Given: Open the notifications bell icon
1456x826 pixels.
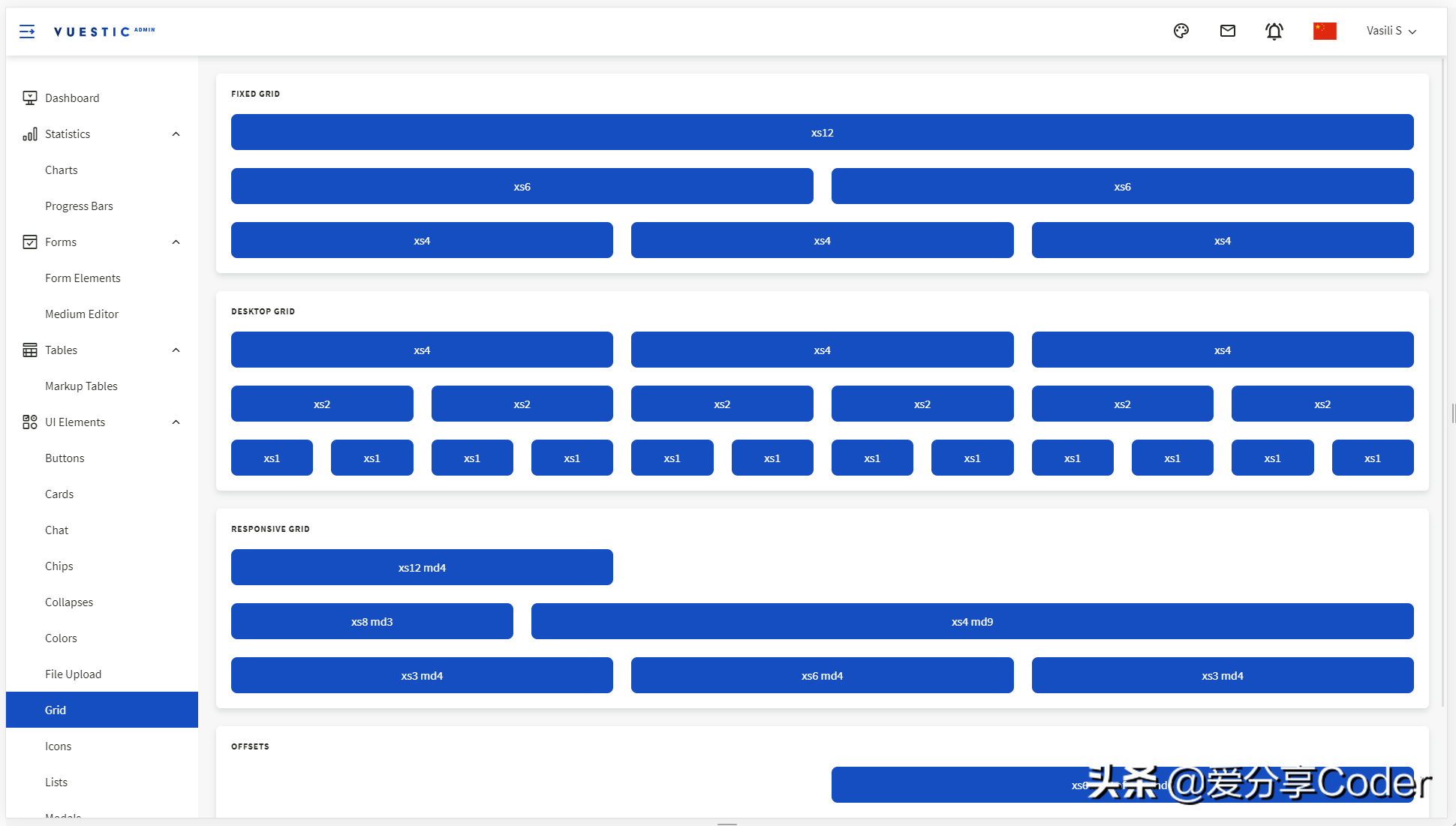Looking at the screenshot, I should tap(1274, 31).
